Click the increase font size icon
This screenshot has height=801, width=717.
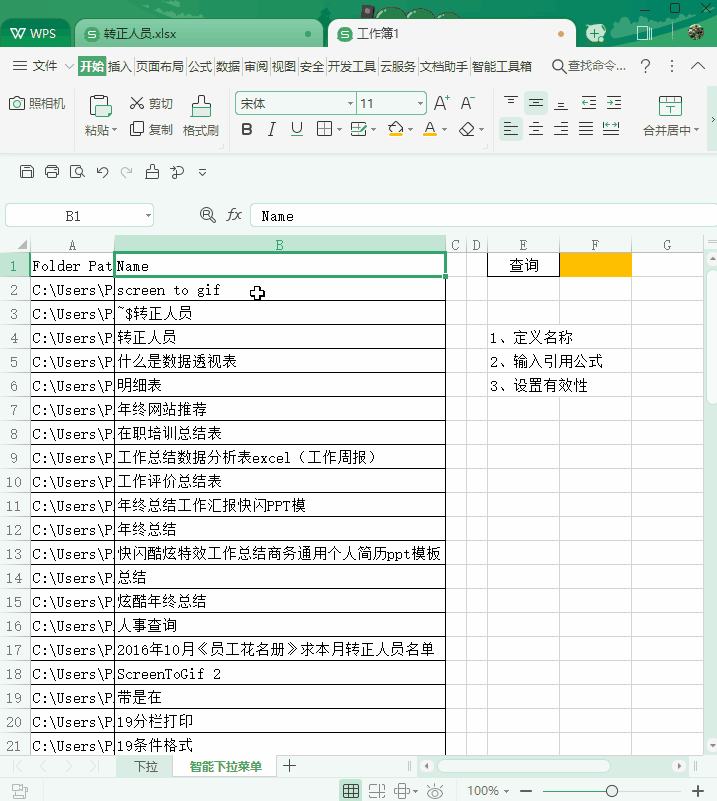tap(442, 103)
